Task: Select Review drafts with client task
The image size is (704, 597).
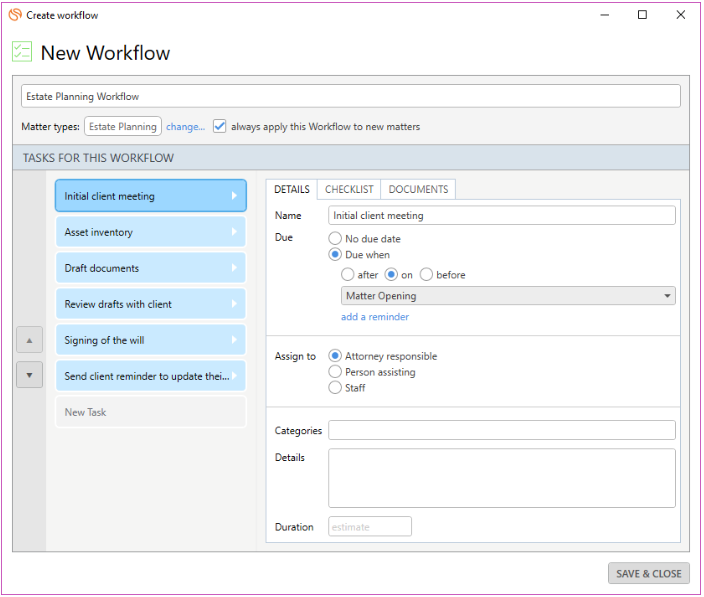Action: tap(151, 304)
